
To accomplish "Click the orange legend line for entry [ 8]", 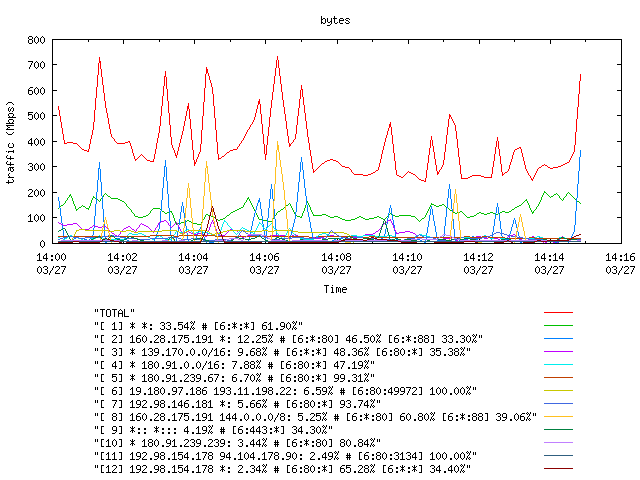I will click(558, 417).
